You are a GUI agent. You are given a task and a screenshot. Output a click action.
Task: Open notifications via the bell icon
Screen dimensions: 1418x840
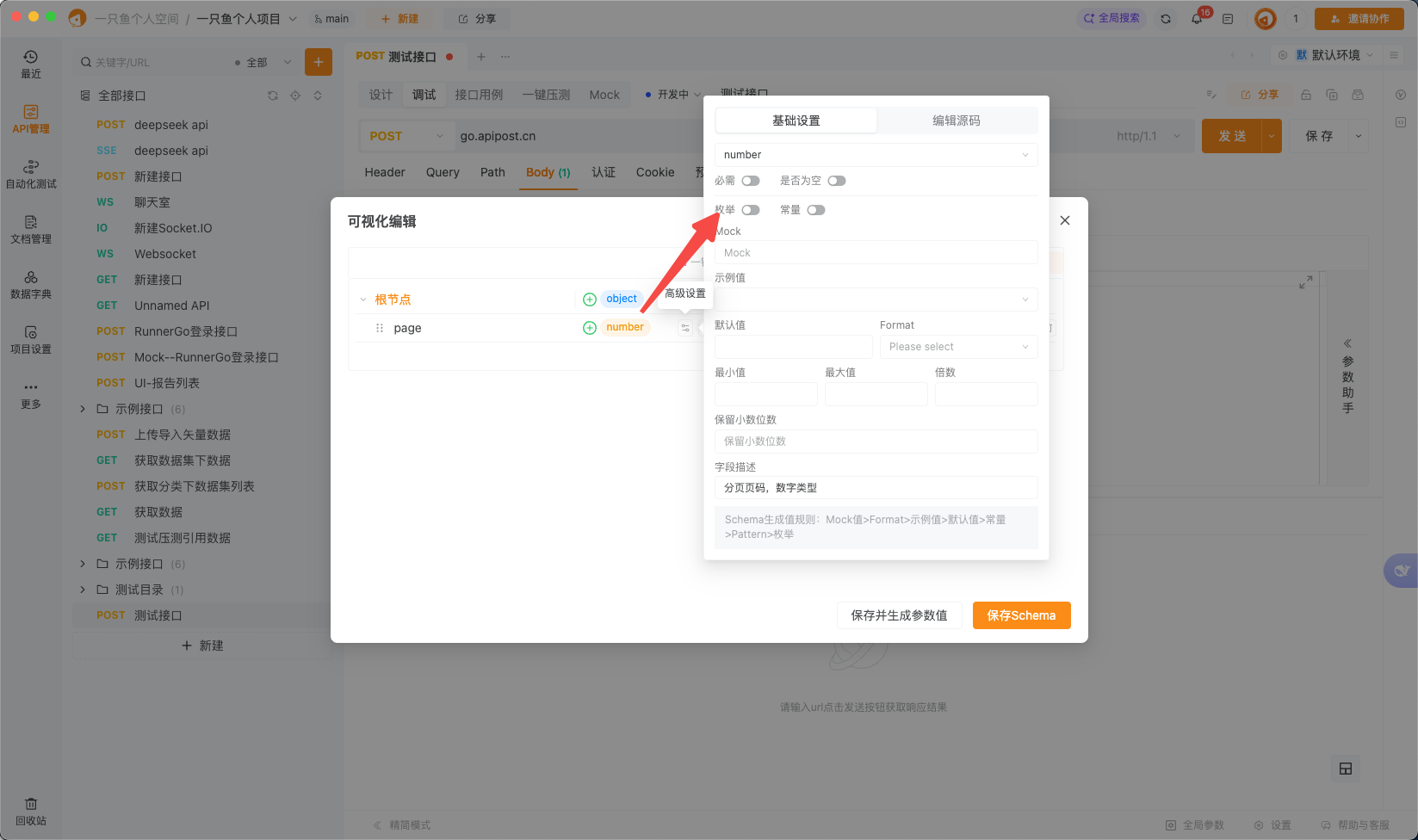pyautogui.click(x=1197, y=17)
